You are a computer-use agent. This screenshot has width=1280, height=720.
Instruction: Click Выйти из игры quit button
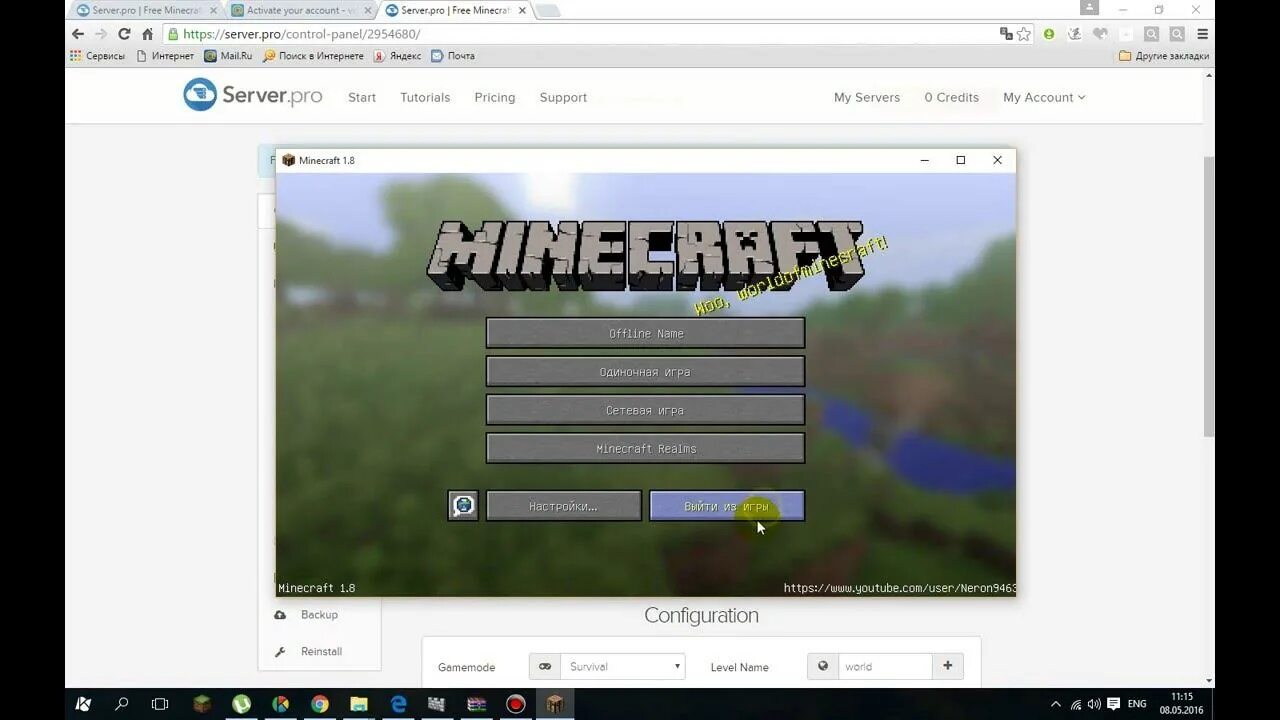pyautogui.click(x=727, y=506)
